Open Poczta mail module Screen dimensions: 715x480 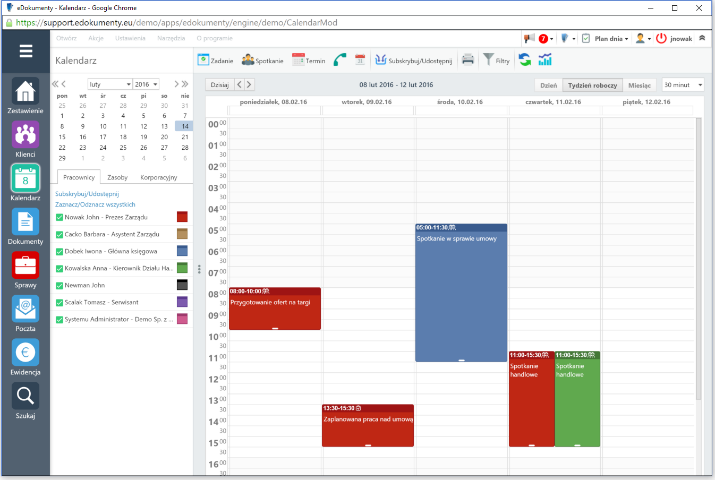click(25, 310)
